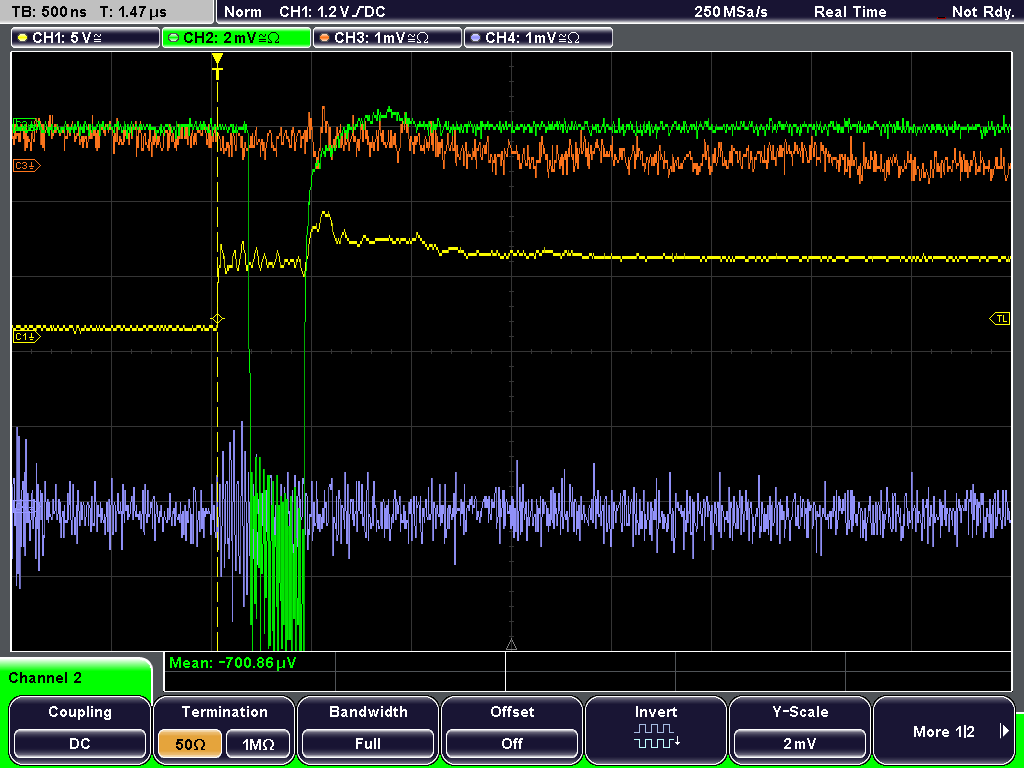Click the Mean: -700.86 µV measurement
Screen dimensions: 1024x768
click(232, 663)
